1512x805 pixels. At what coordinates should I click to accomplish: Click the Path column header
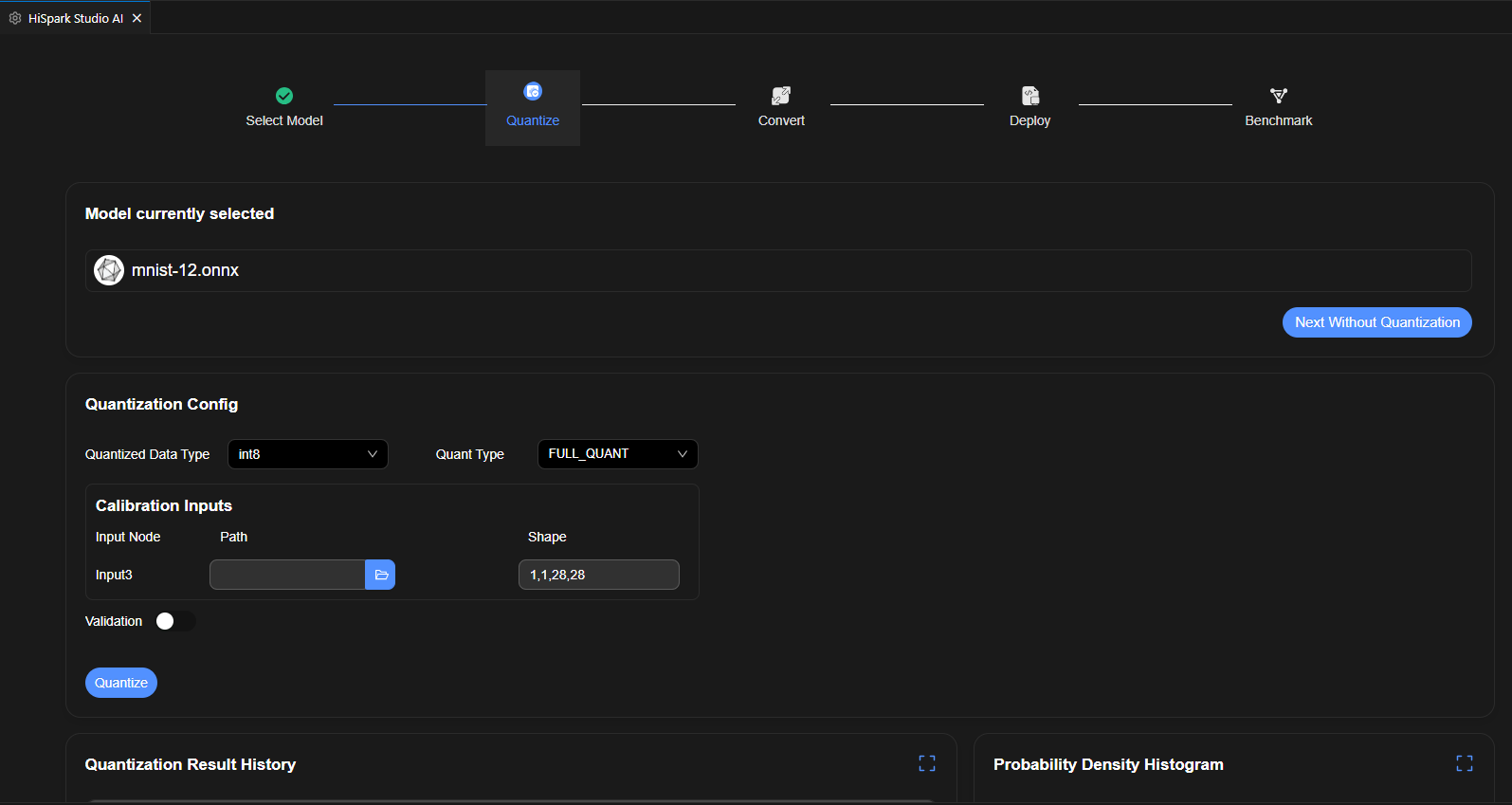[x=234, y=537]
